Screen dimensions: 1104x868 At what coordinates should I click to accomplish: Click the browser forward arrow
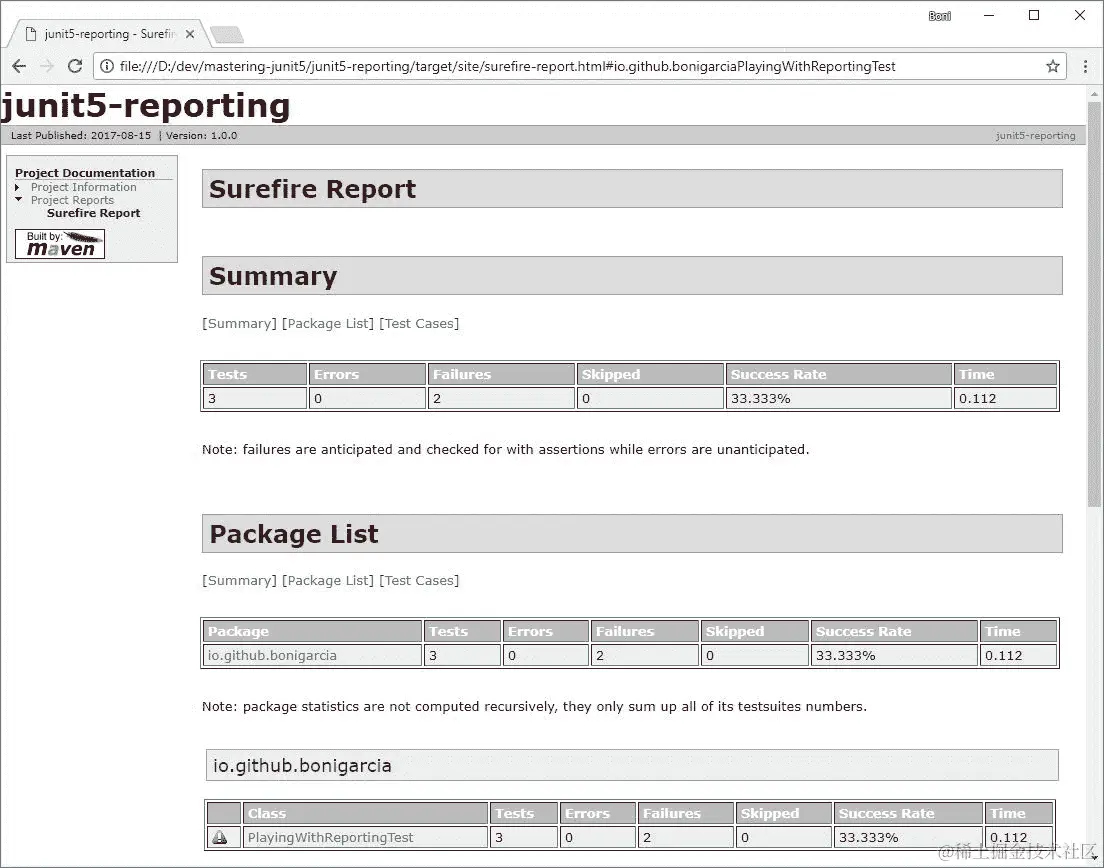[47, 66]
